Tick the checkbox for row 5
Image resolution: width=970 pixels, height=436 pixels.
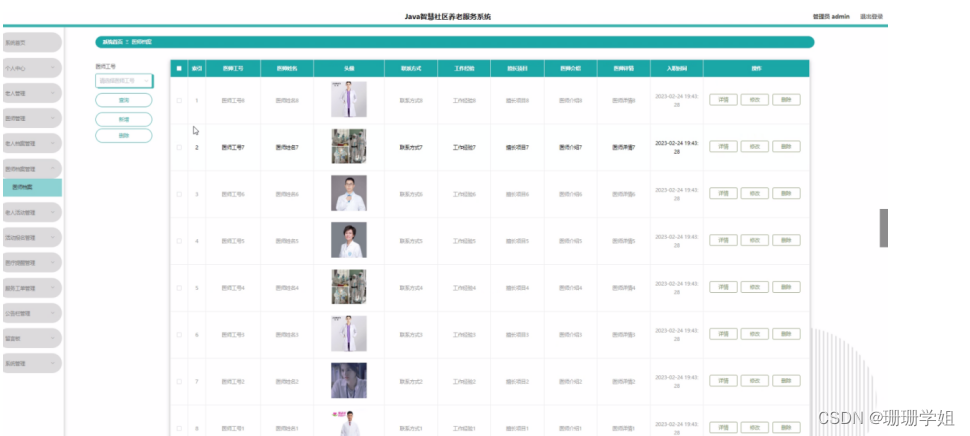pyautogui.click(x=179, y=288)
